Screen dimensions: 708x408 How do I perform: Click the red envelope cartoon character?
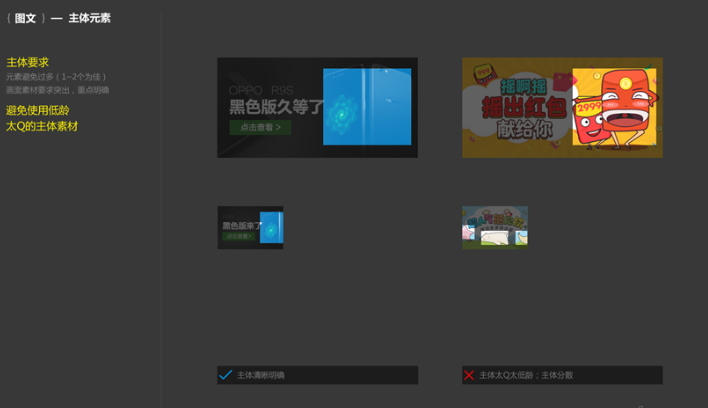(614, 109)
